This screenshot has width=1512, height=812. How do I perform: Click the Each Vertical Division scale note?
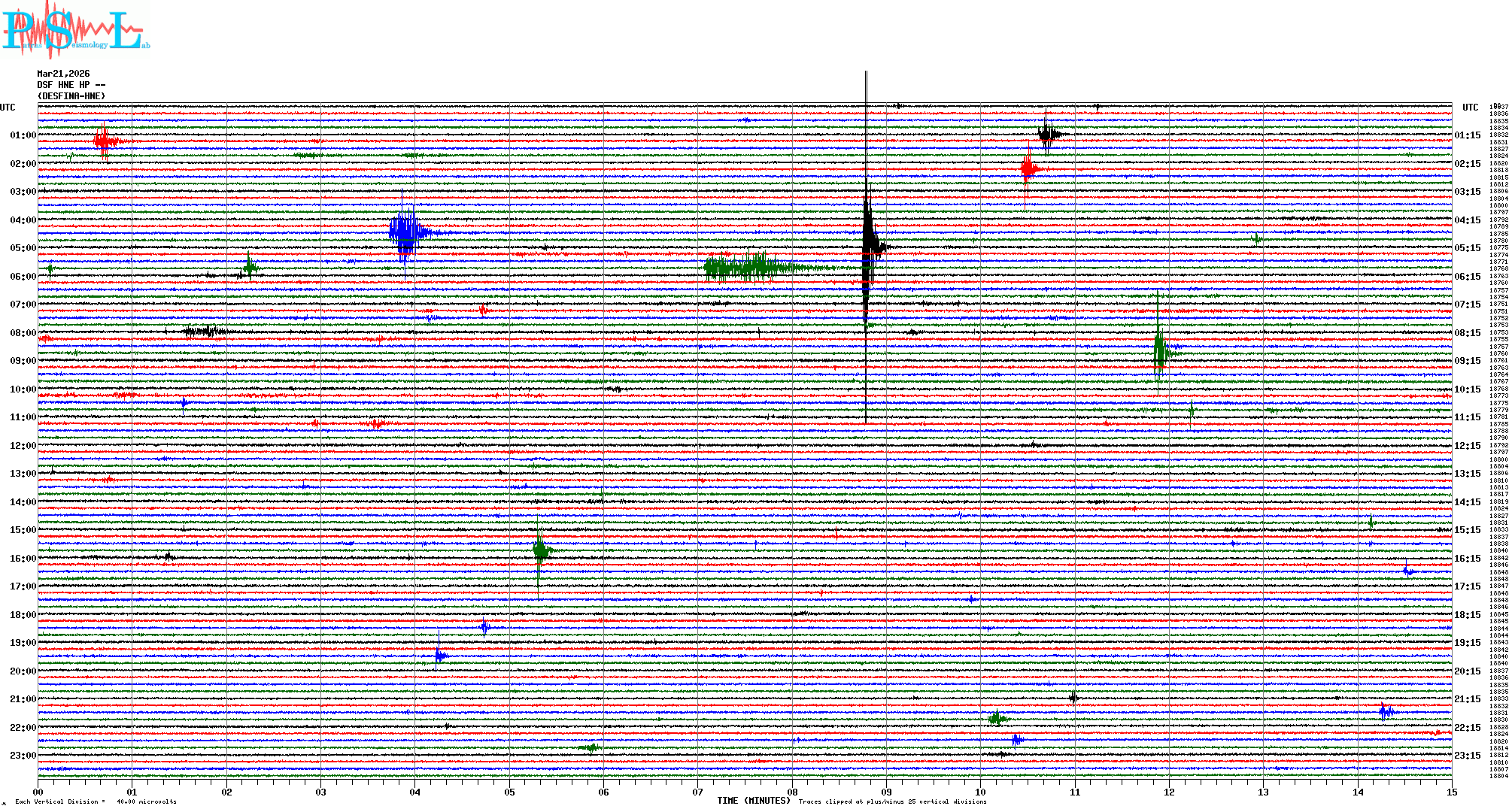[96, 801]
